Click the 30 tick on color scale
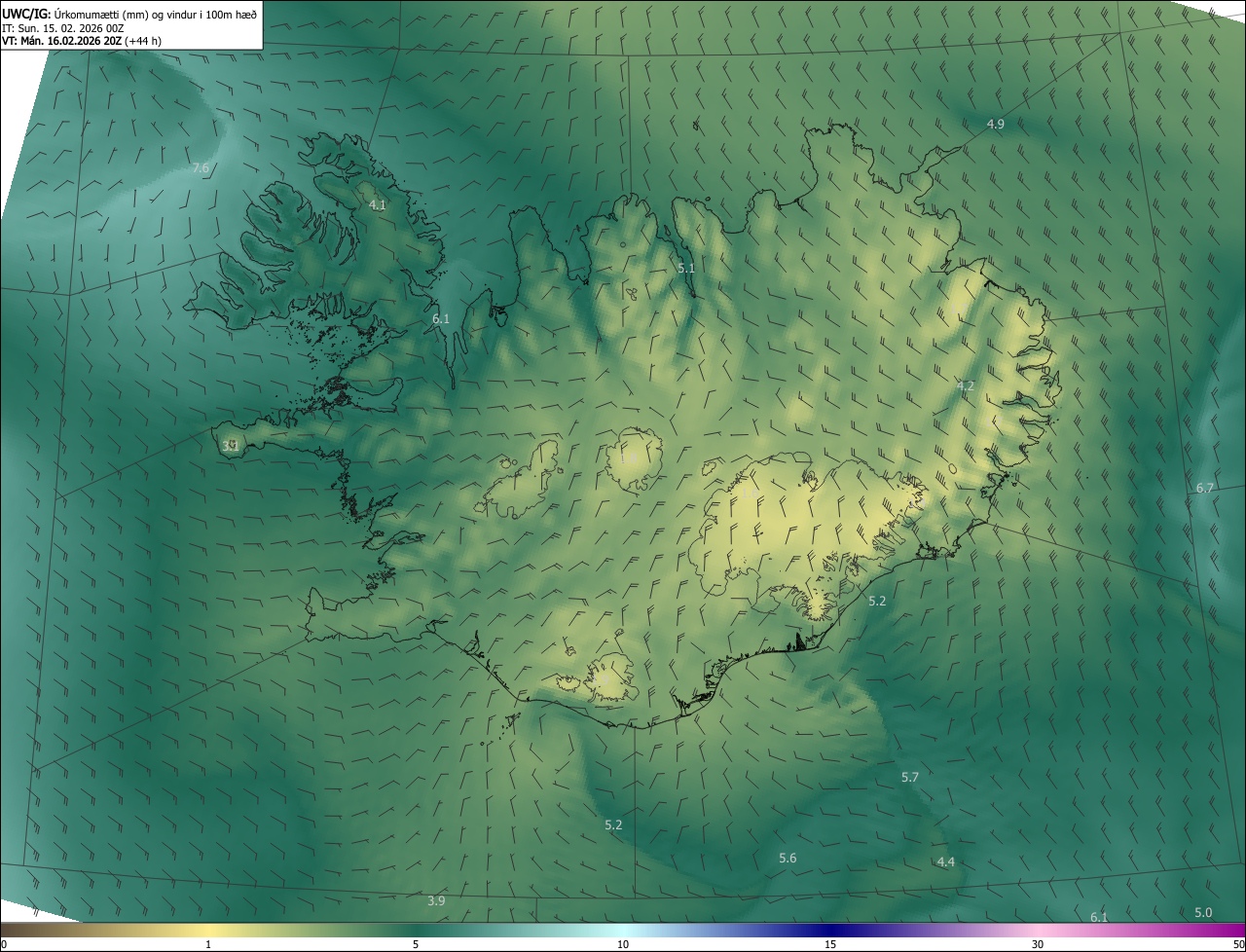The height and width of the screenshot is (952, 1246). point(1038,945)
